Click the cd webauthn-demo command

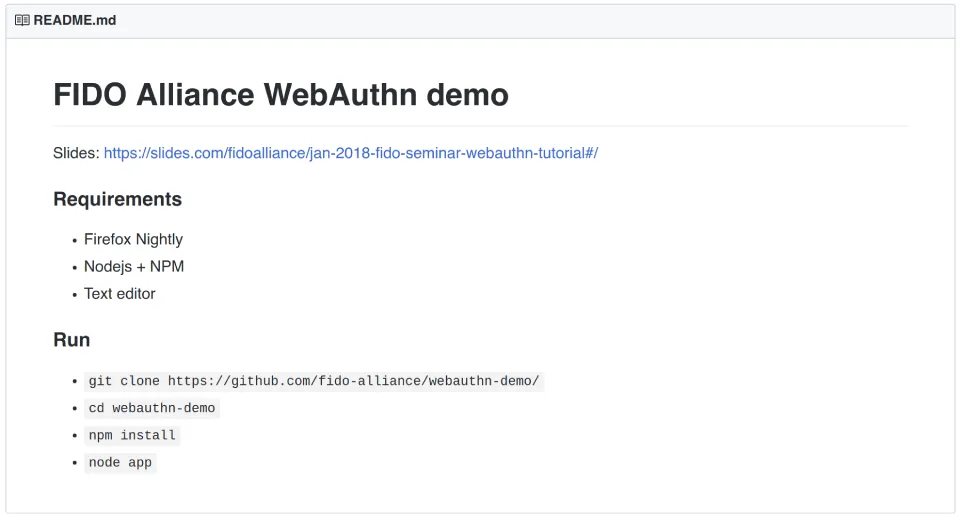[152, 408]
